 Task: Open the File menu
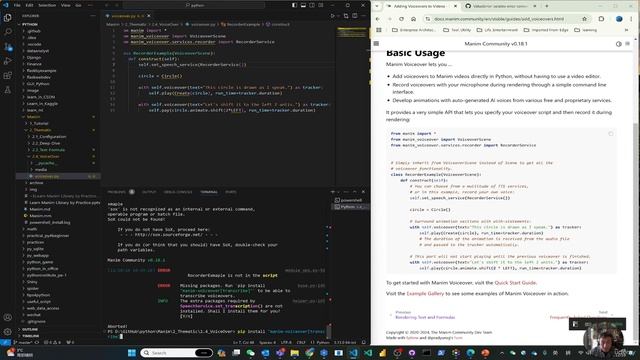(17, 5)
